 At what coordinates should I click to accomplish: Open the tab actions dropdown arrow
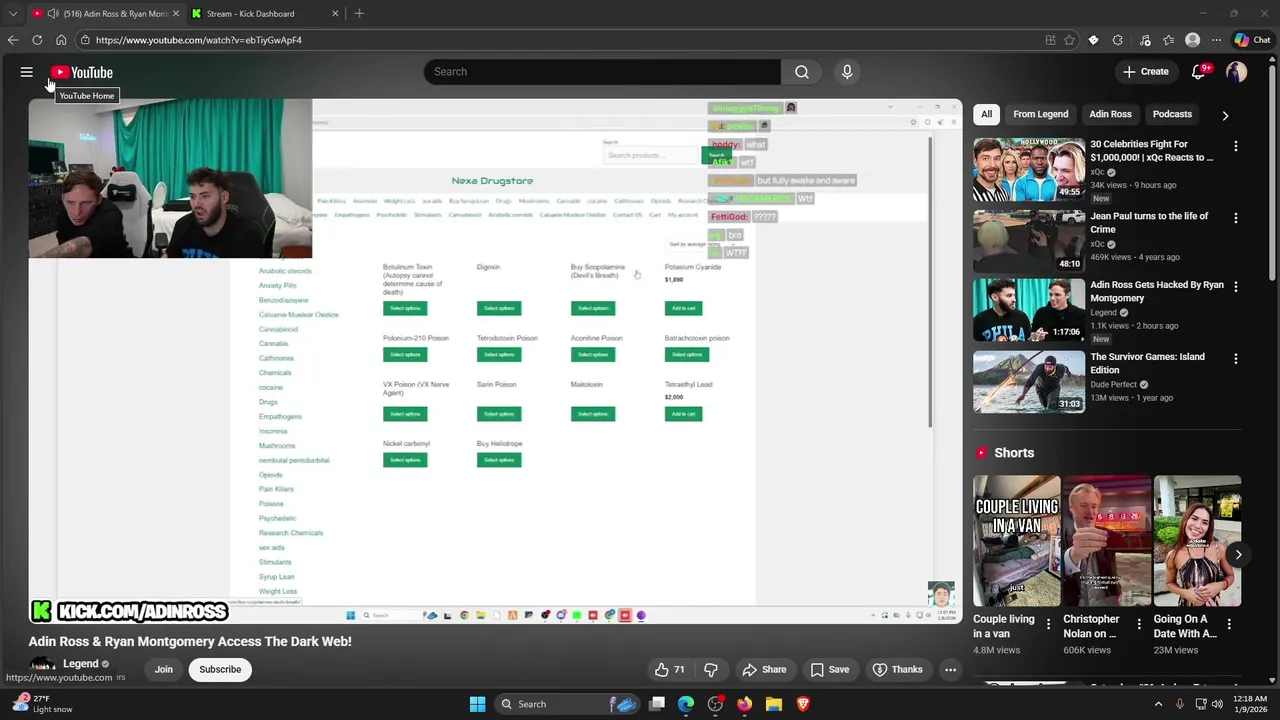(13, 14)
